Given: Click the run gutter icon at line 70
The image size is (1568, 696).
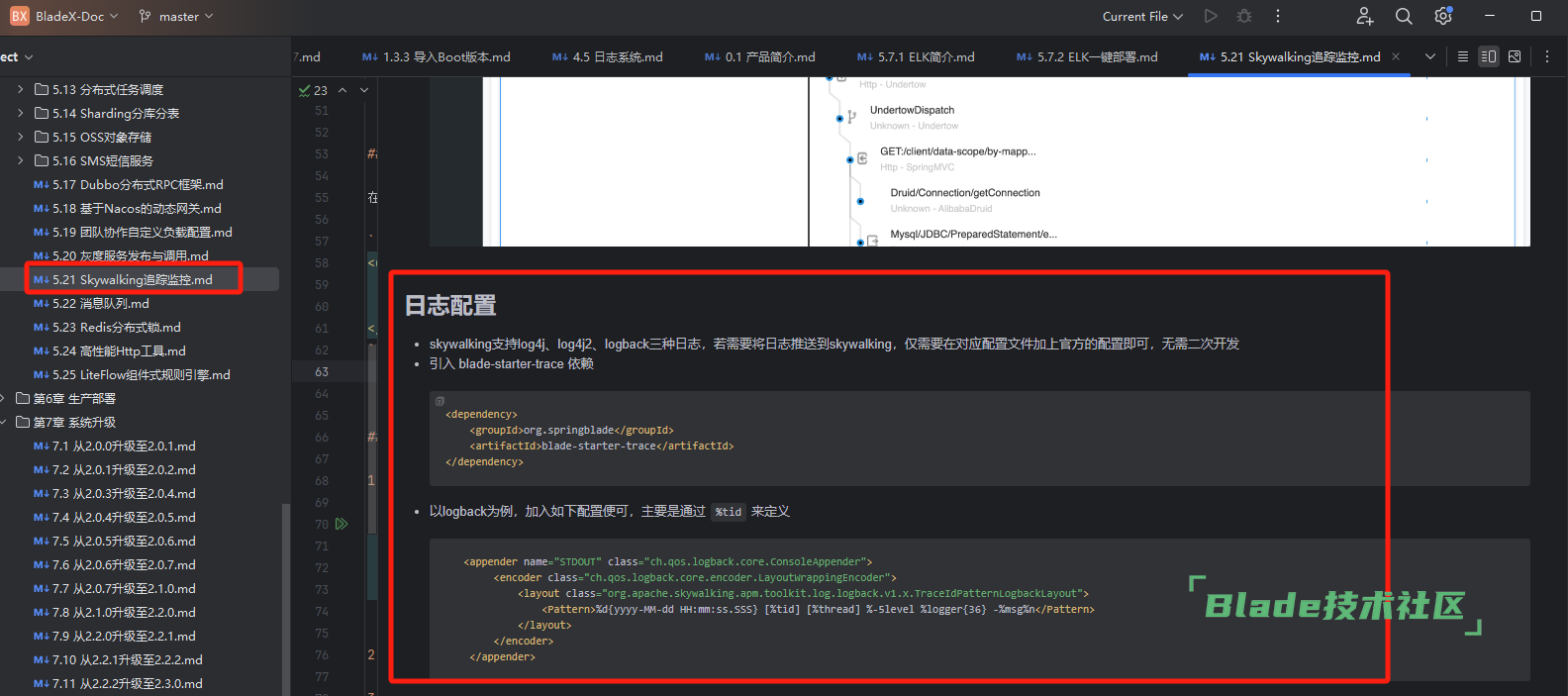Looking at the screenshot, I should pyautogui.click(x=342, y=524).
